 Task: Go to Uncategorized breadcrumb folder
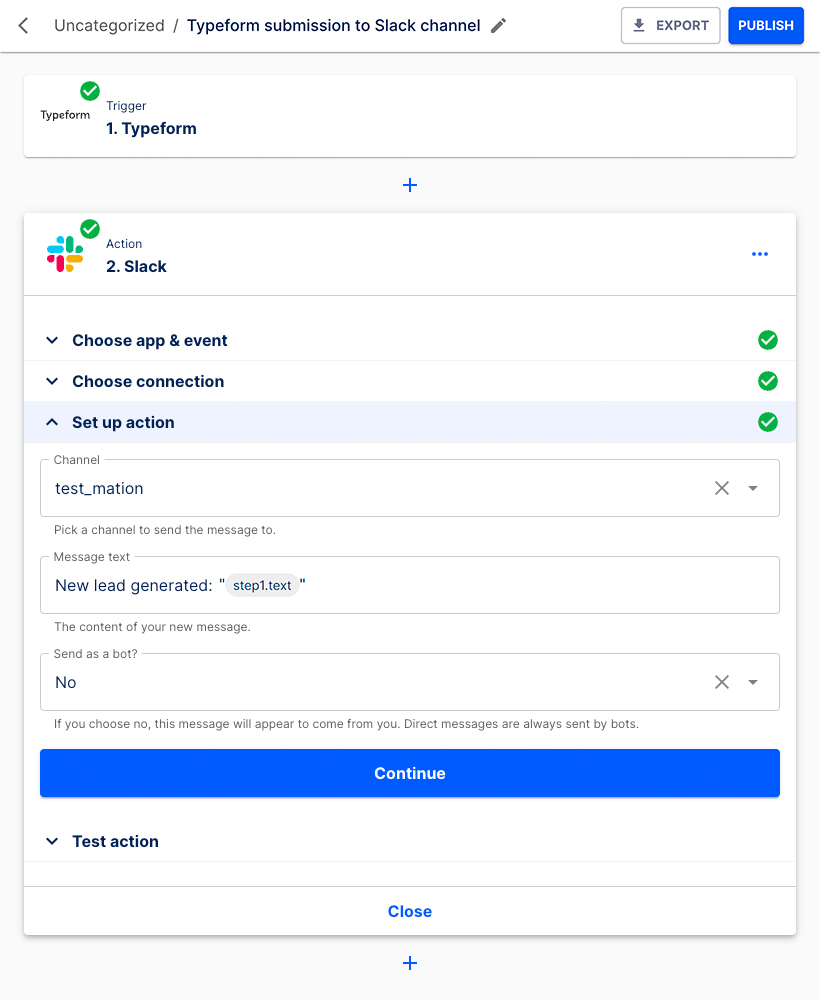point(109,26)
